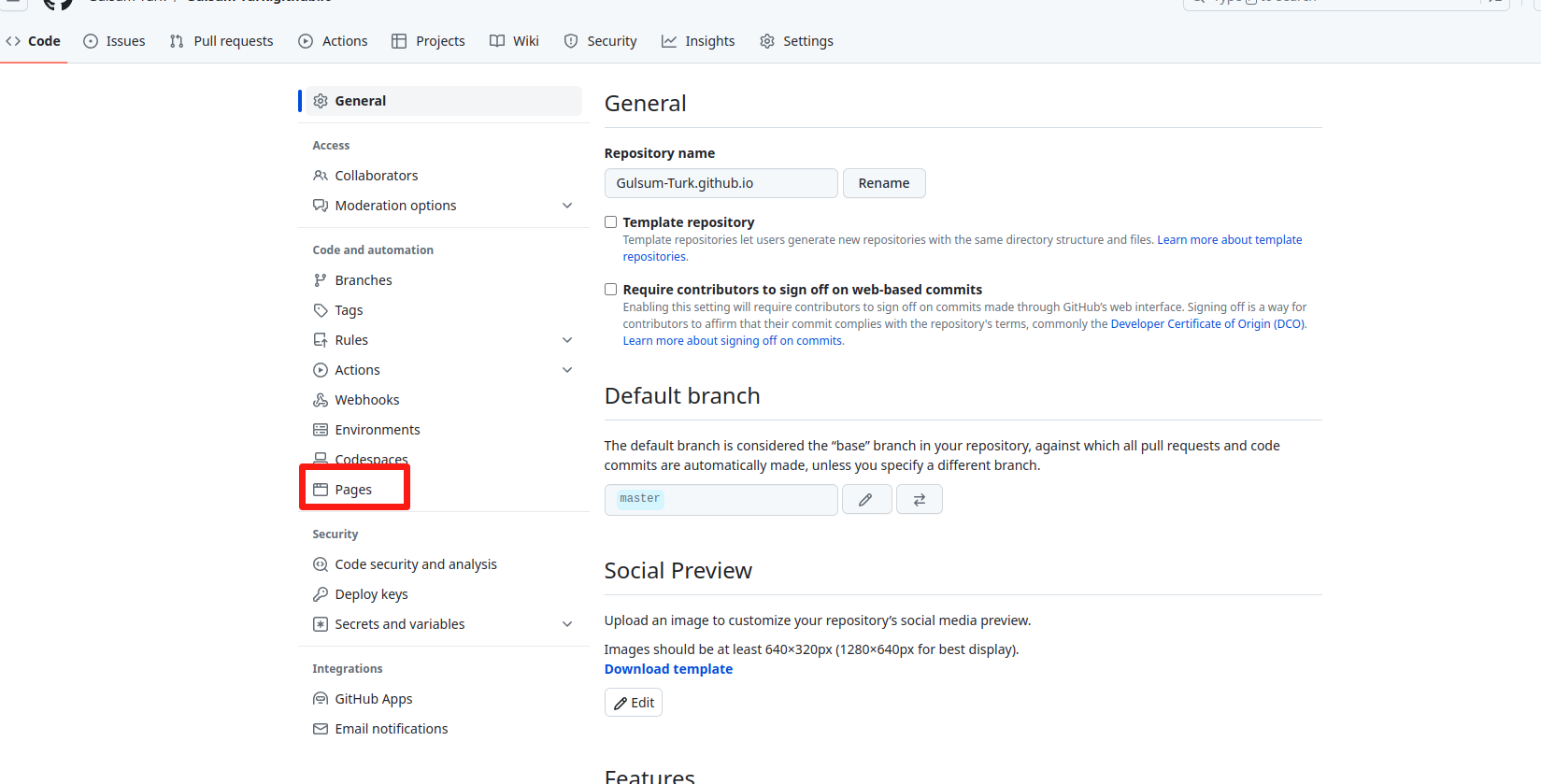Open the Settings tab
This screenshot has width=1541, height=784.
[x=796, y=41]
